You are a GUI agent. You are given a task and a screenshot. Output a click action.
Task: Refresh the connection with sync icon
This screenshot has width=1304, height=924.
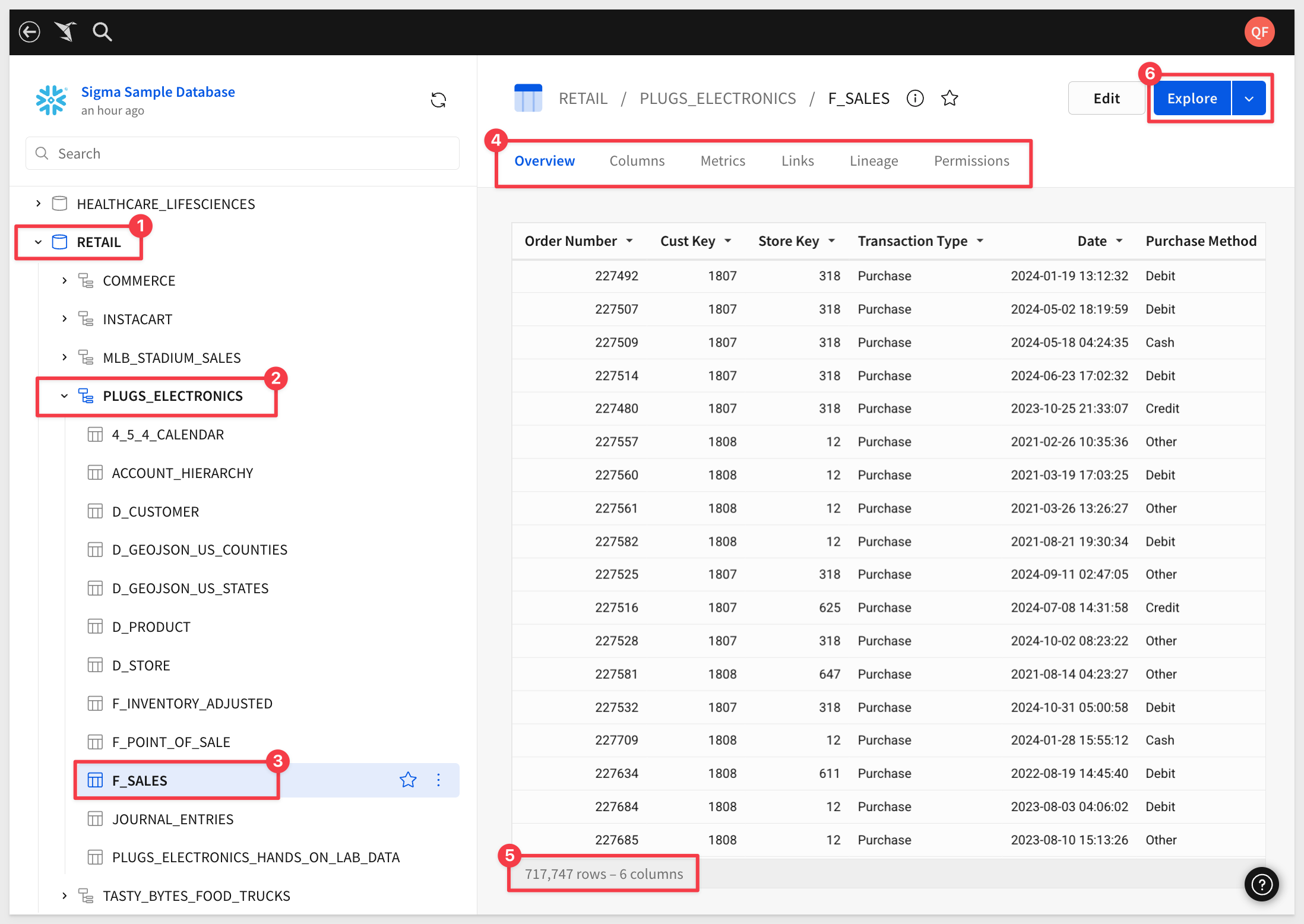click(x=438, y=100)
